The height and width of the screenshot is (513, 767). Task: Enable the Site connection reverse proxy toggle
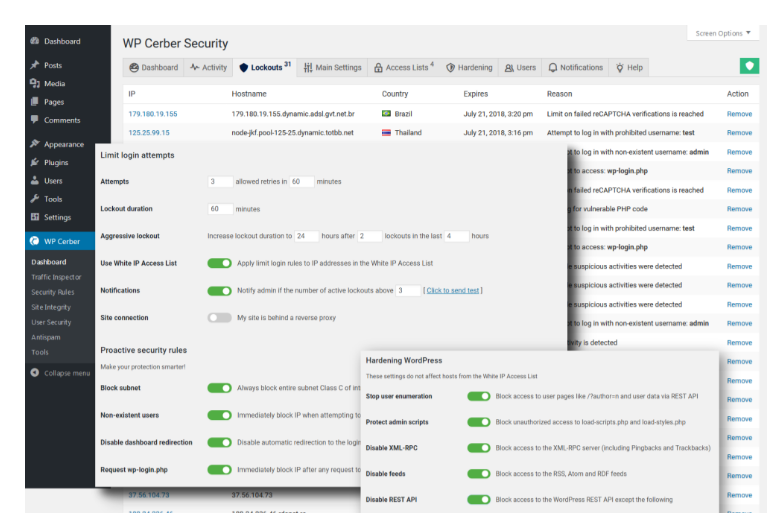219,318
